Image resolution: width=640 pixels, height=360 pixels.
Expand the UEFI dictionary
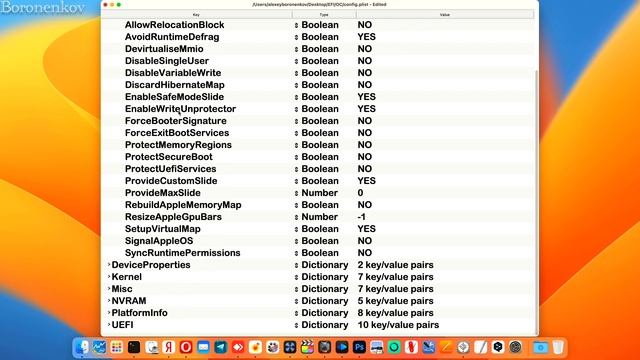pyautogui.click(x=109, y=325)
